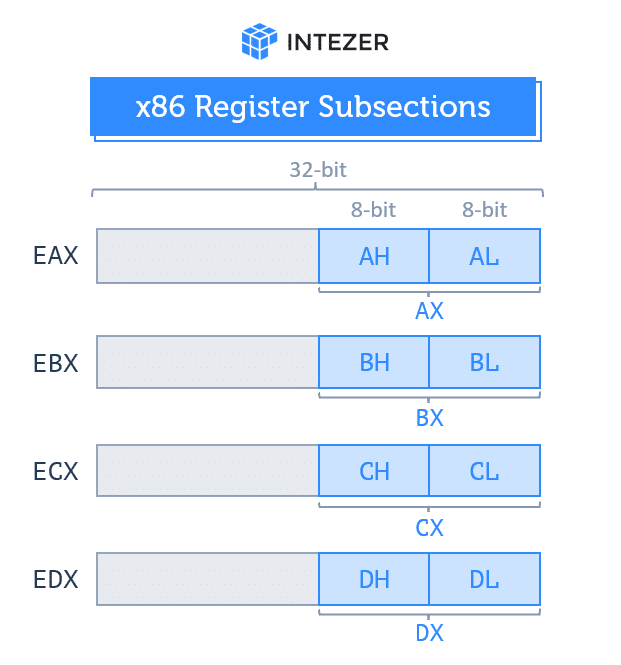Click the INTEZER brand name text
The width and height of the screenshot is (621, 665).
338,42
